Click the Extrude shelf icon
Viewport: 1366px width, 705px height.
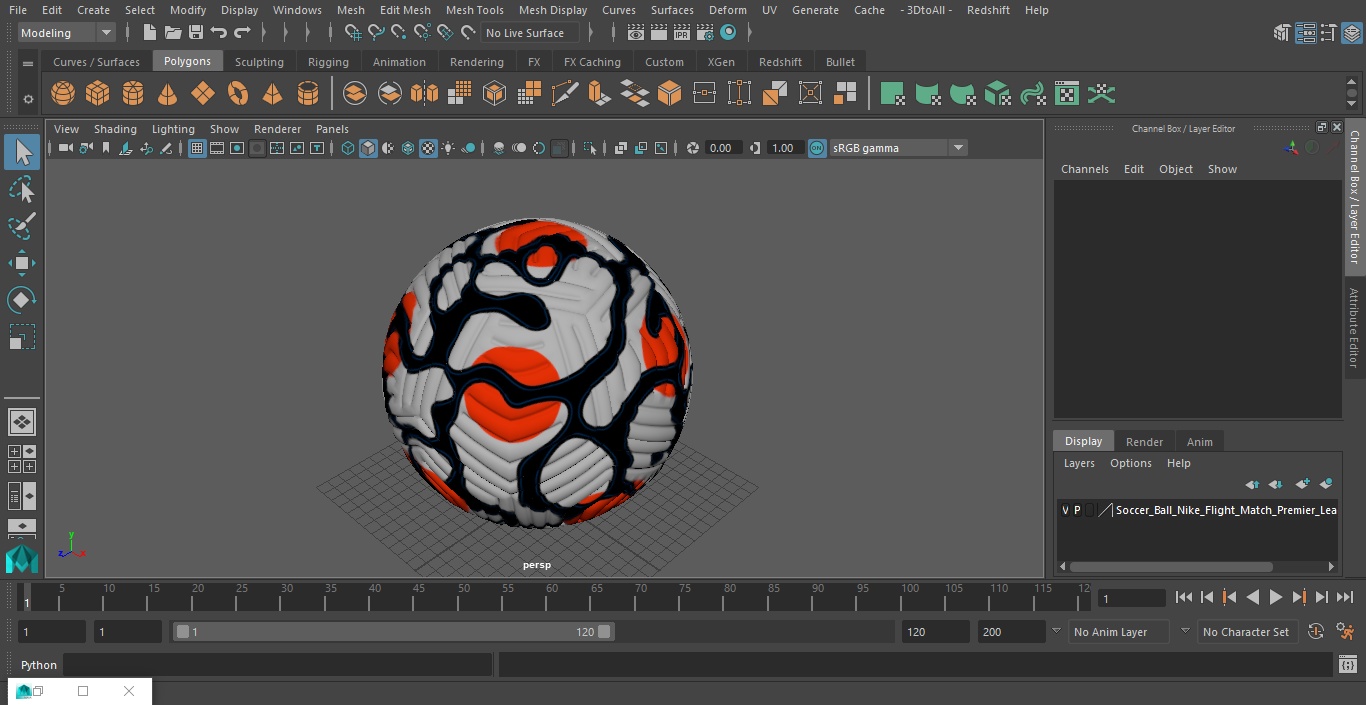point(598,94)
